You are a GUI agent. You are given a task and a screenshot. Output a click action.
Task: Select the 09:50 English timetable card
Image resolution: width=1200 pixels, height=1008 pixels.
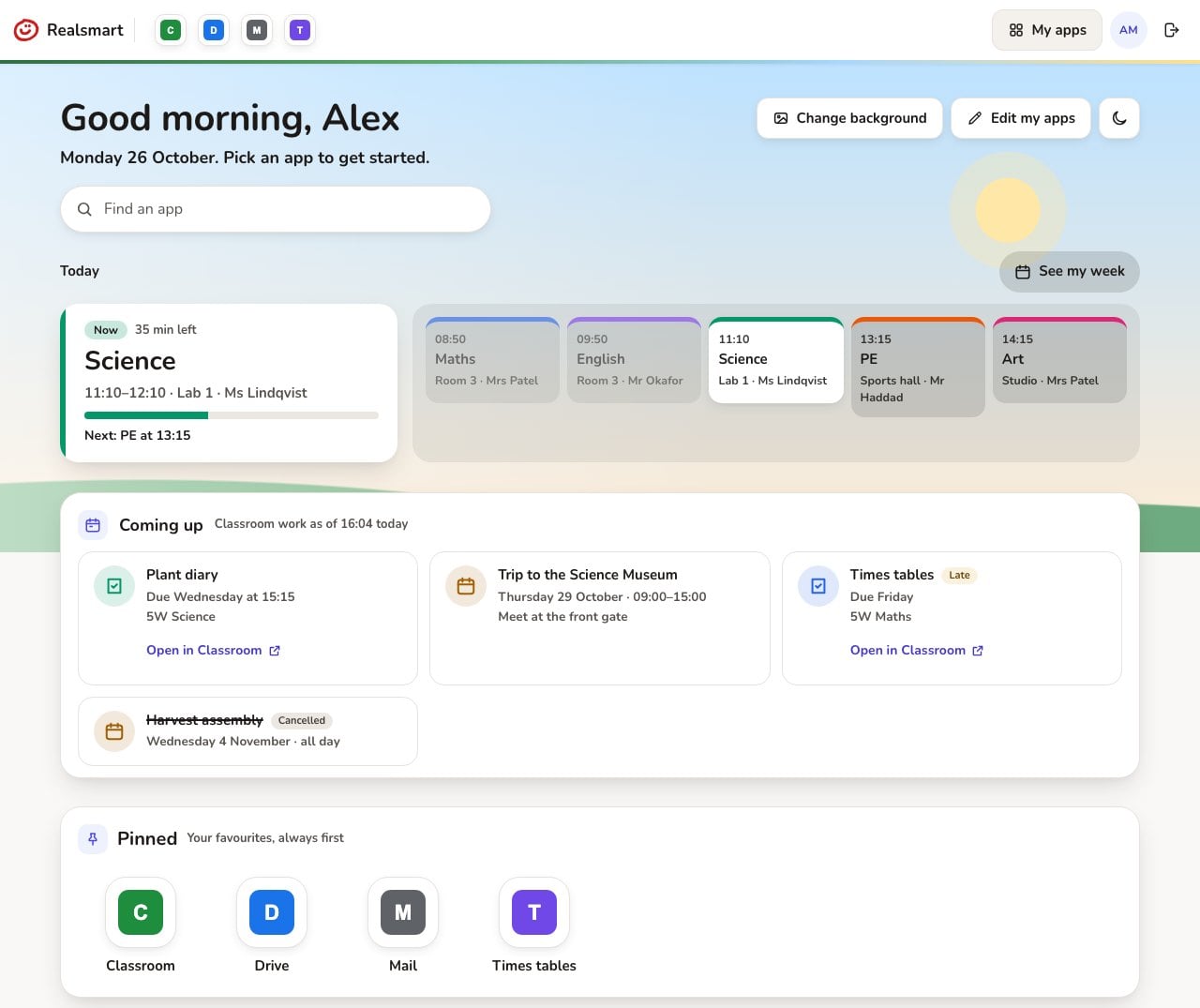634,360
